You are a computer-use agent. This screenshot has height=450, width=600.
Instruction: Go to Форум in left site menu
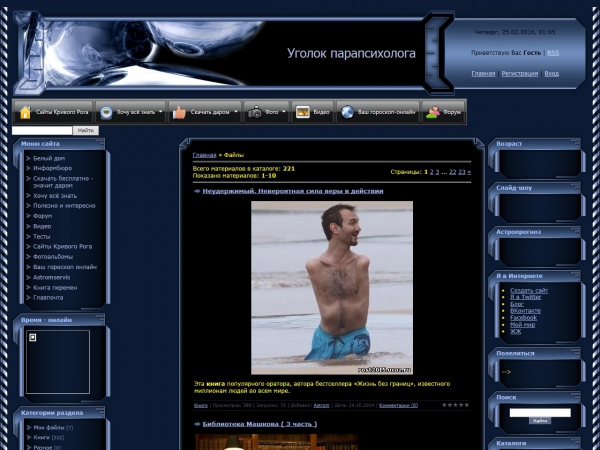[x=42, y=216]
